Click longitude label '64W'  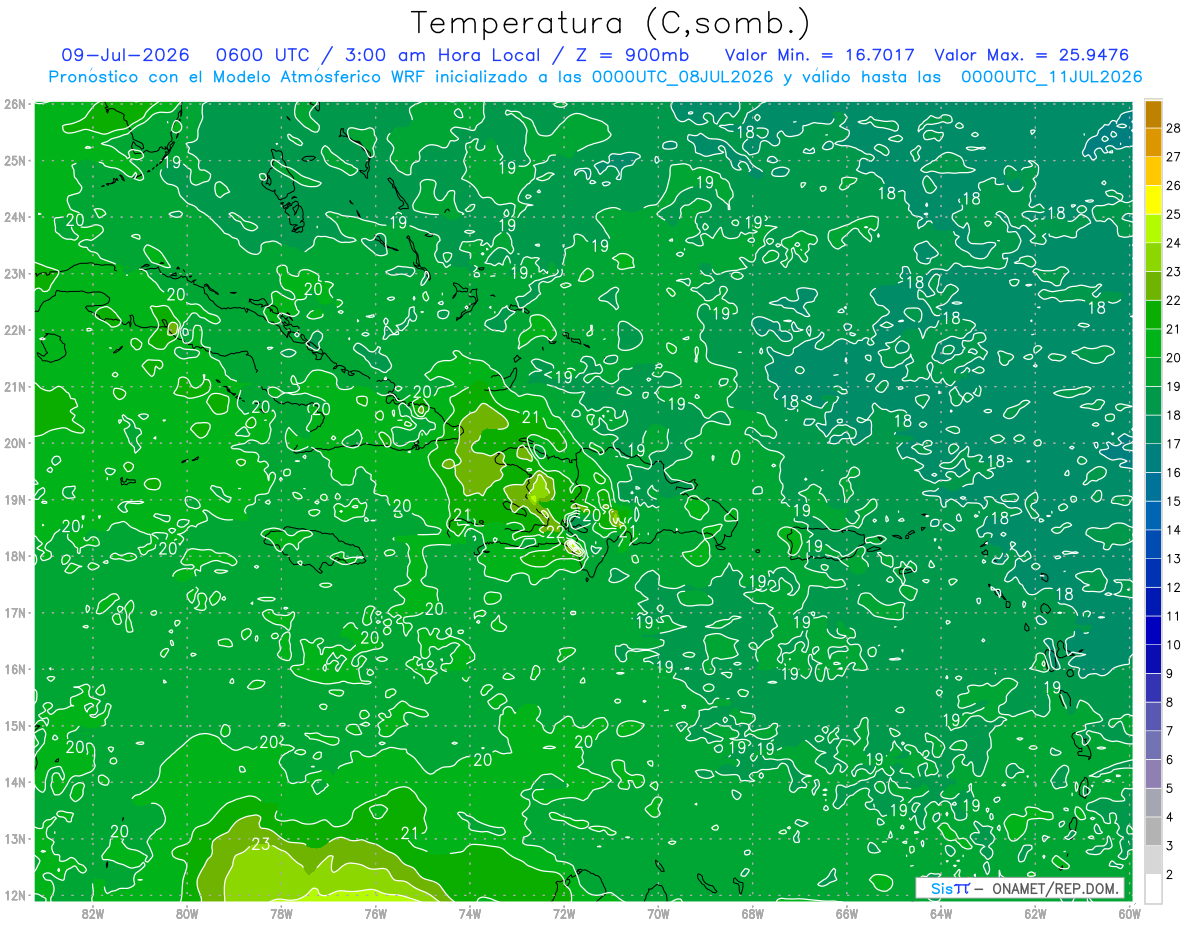tap(941, 913)
